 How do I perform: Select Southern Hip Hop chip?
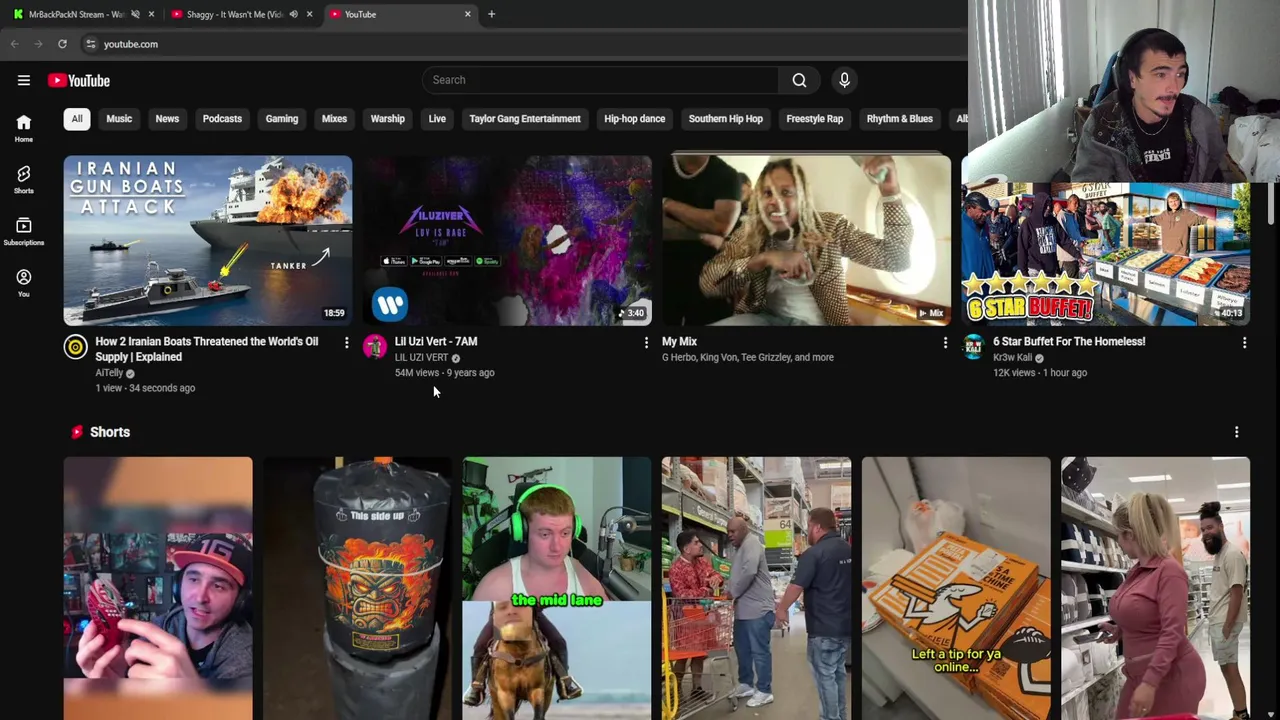click(726, 119)
